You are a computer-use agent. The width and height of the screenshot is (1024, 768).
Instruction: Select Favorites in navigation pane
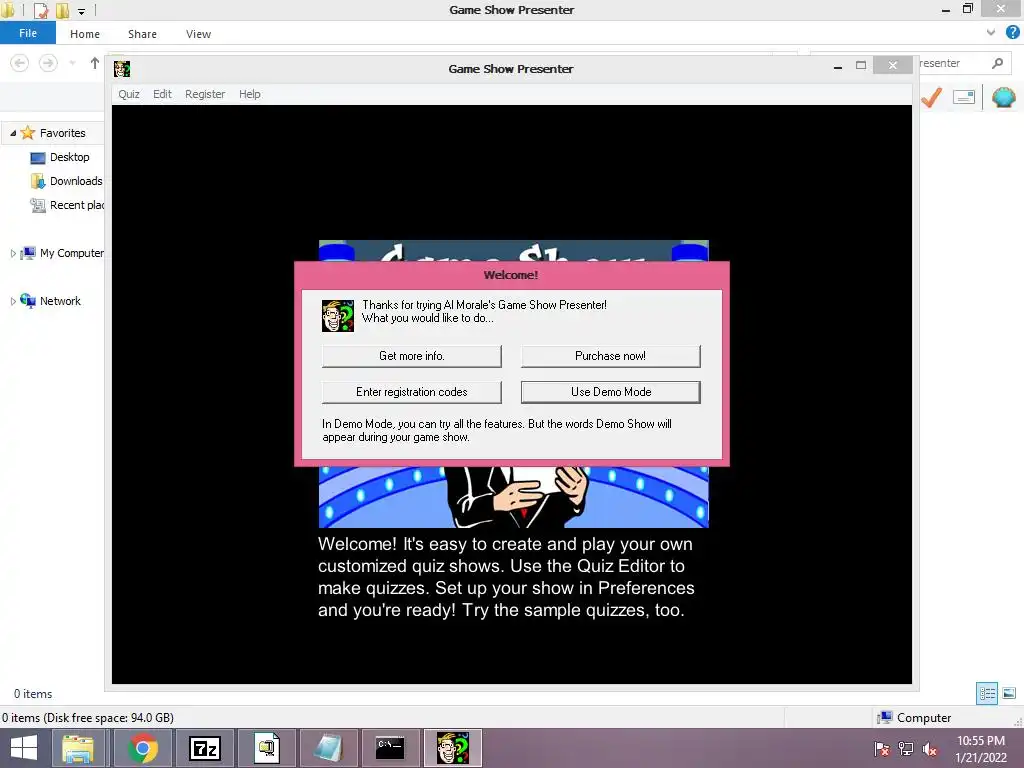coord(62,133)
